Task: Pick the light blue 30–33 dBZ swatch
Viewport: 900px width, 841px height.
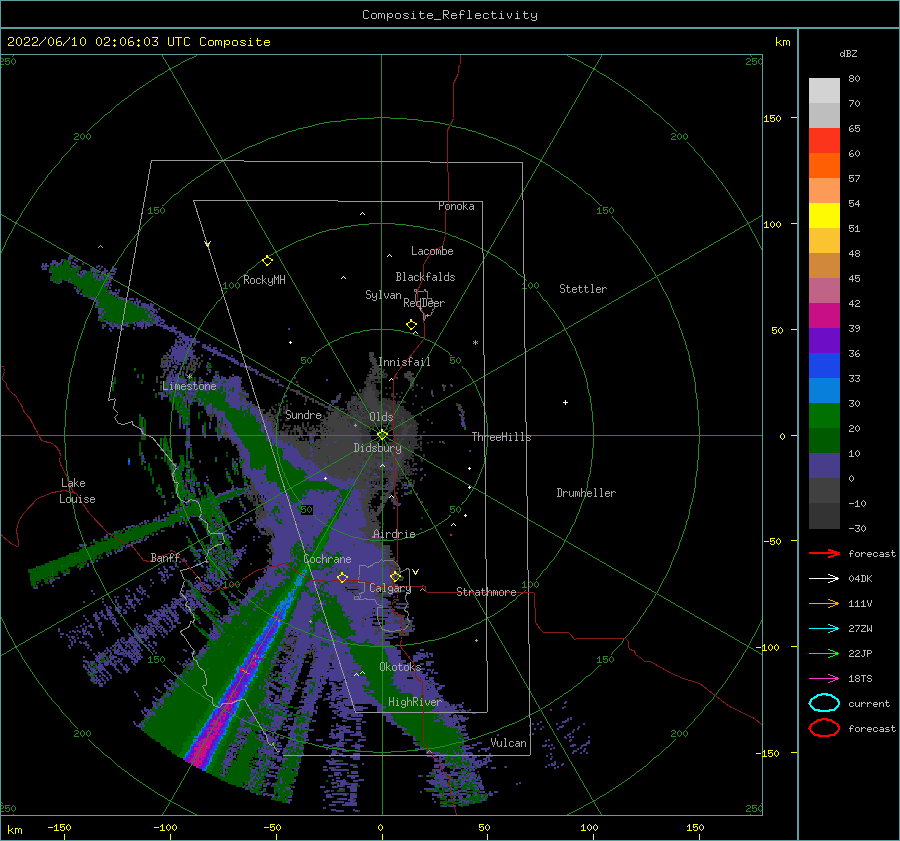Action: (824, 391)
